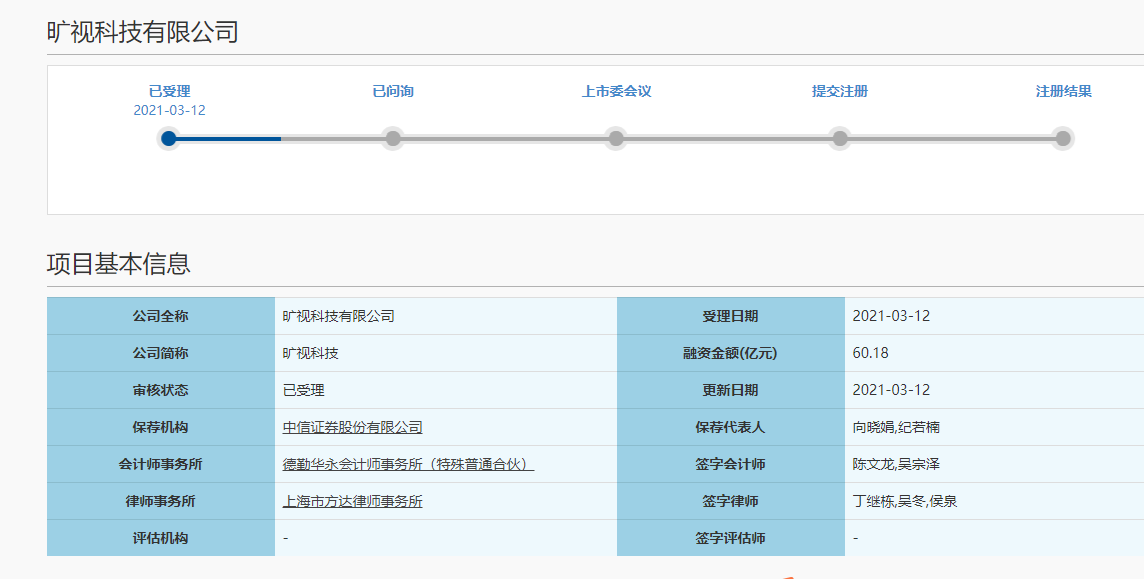Image resolution: width=1144 pixels, height=579 pixels.
Task: Click the blue completed segment of progress bar
Action: click(230, 138)
